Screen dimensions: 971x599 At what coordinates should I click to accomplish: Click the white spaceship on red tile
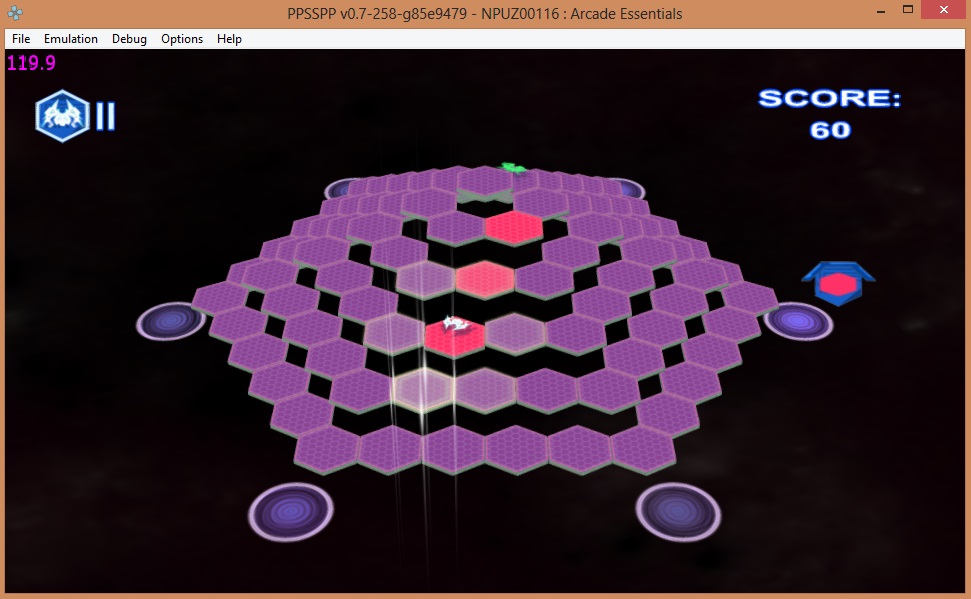455,324
